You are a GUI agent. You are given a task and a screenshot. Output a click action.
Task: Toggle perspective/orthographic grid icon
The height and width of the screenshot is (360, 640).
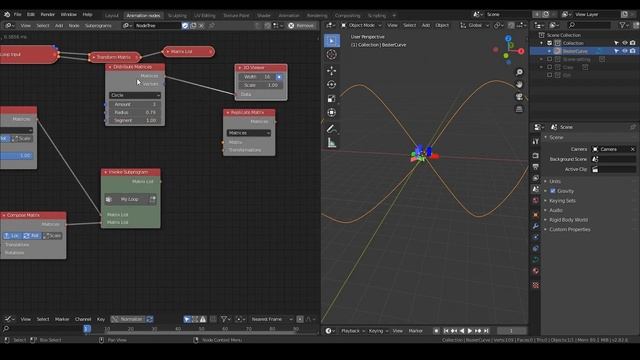click(x=519, y=109)
